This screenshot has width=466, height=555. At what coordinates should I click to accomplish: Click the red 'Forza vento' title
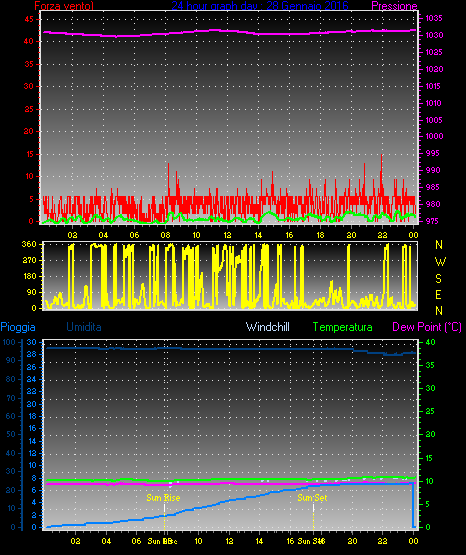point(64,6)
